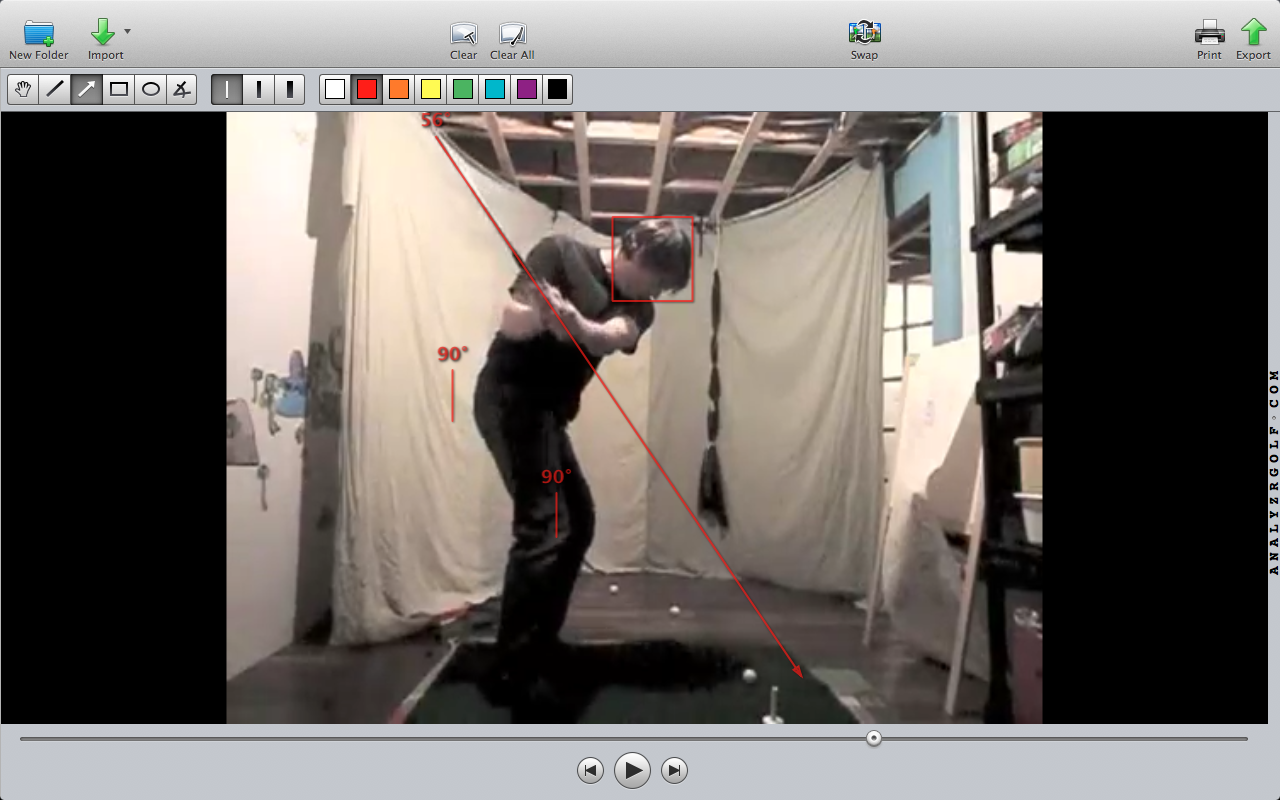Open the Import dropdown arrow
Viewport: 1280px width, 800px height.
click(x=127, y=32)
